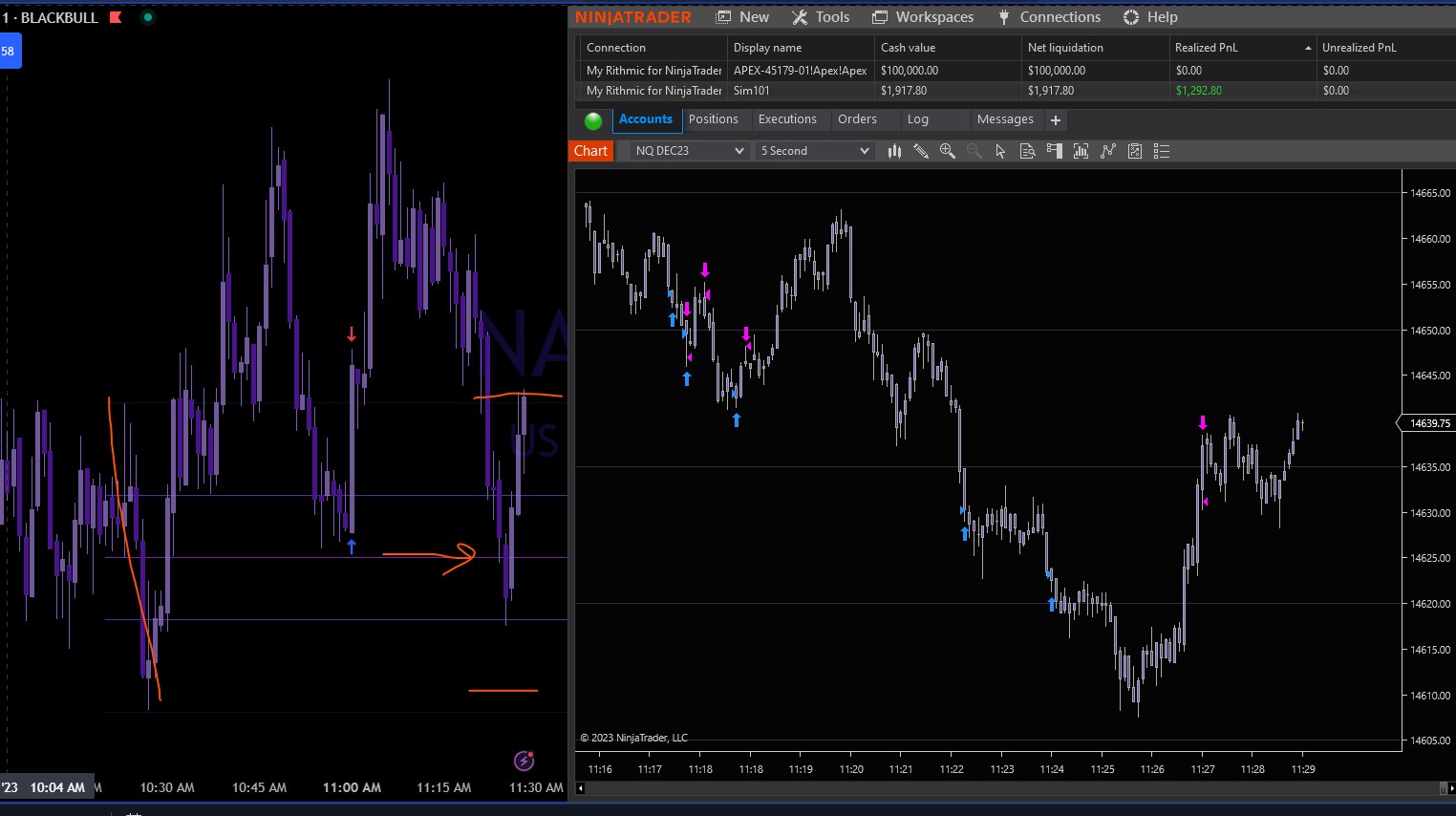Image resolution: width=1456 pixels, height=816 pixels.
Task: Open the Chart Trader icon
Action: pos(1055,151)
